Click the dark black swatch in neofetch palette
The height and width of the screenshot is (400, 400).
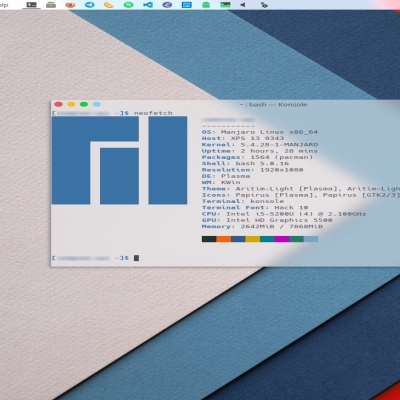[209, 239]
